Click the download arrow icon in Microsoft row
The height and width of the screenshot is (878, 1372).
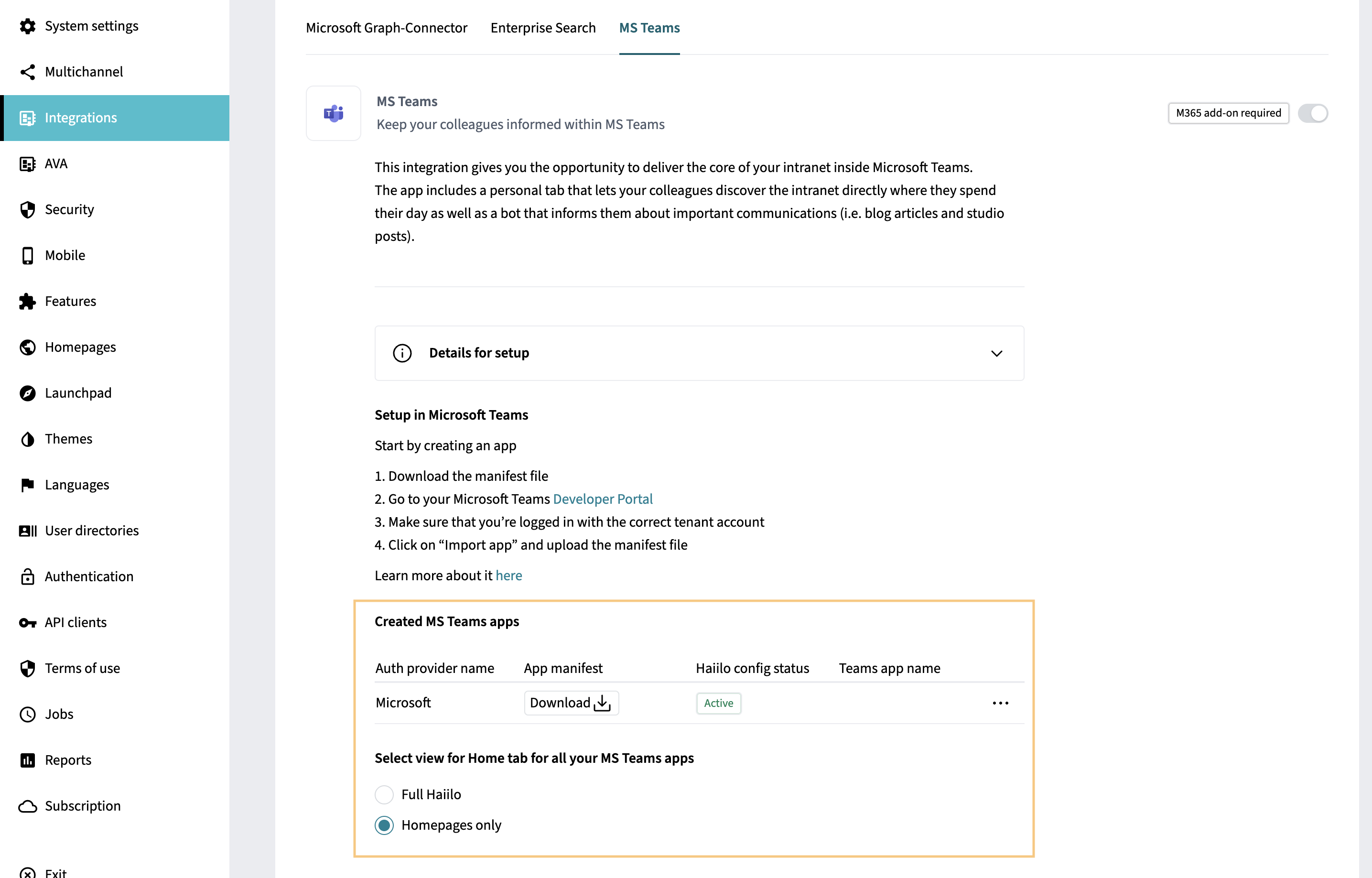[x=602, y=703]
